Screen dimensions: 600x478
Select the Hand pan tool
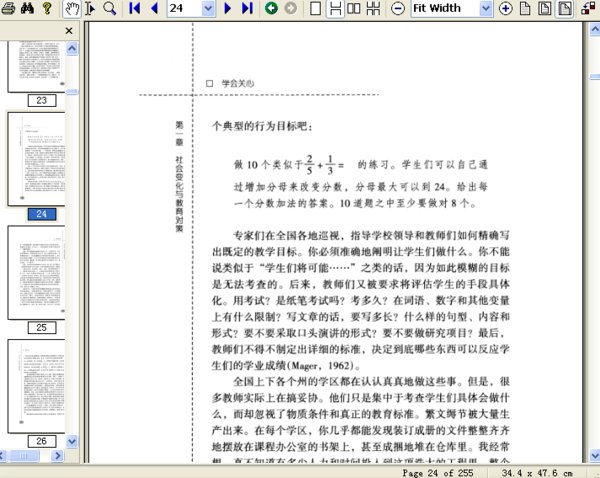point(72,8)
